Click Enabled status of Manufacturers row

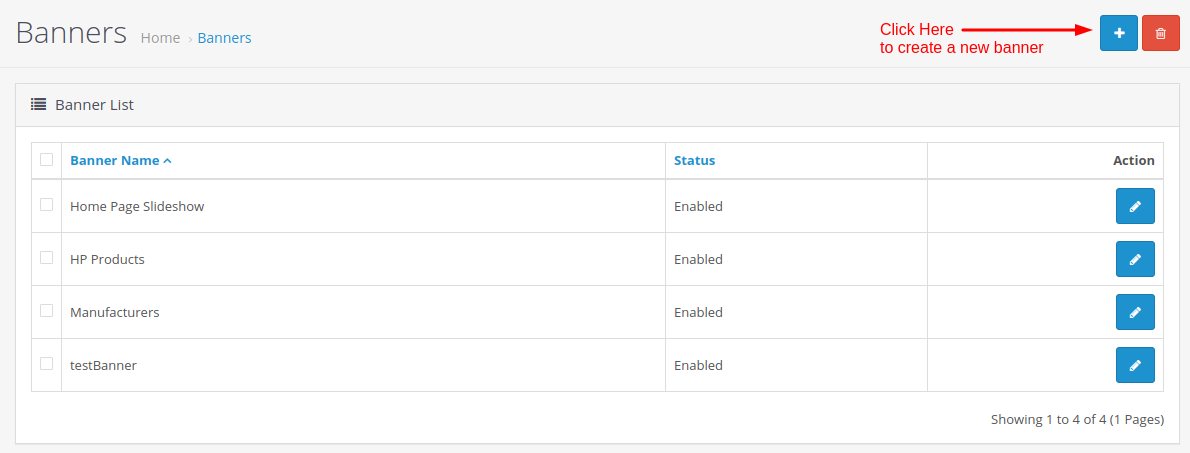(x=698, y=313)
